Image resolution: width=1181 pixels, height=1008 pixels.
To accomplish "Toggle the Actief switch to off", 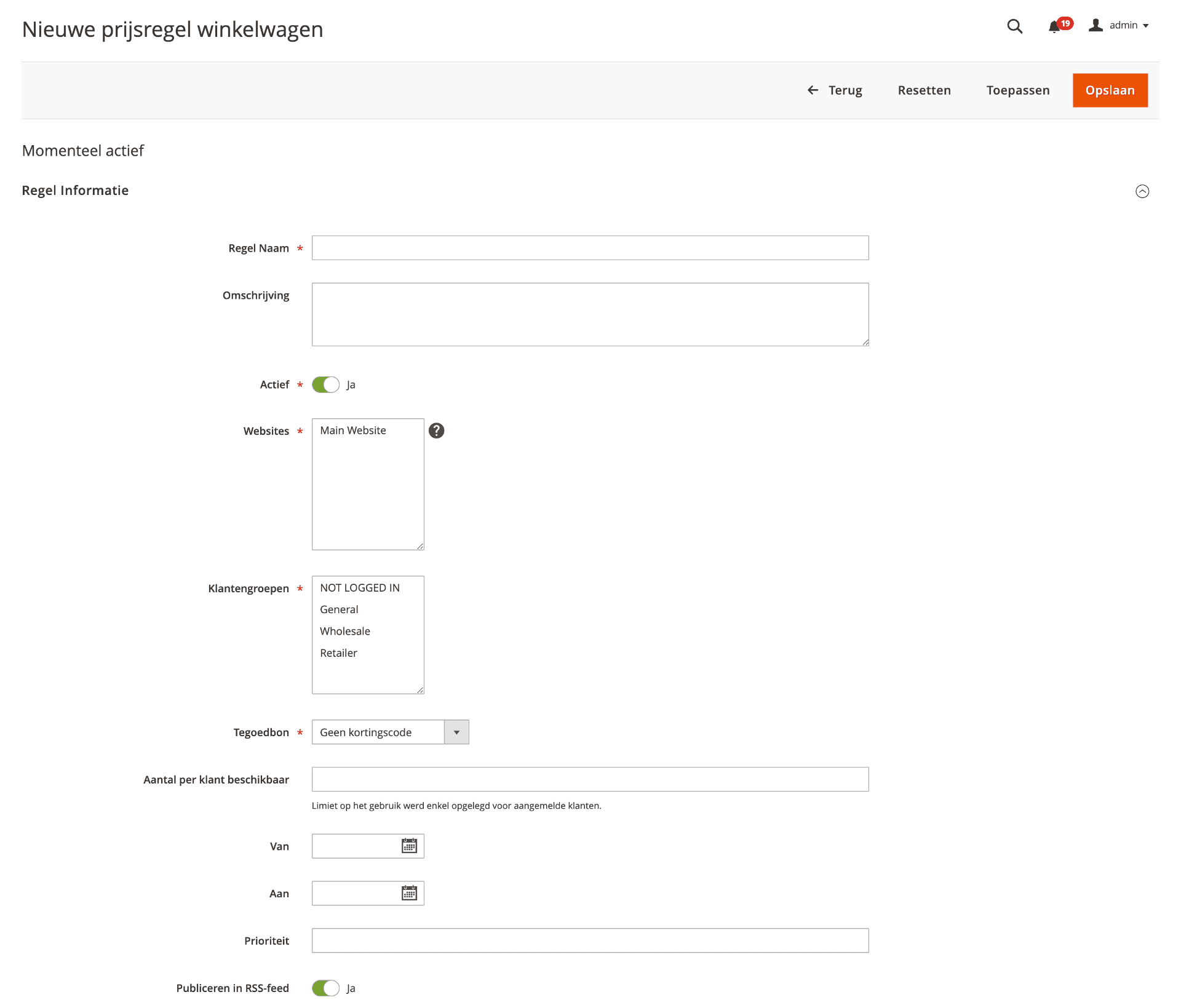I will click(326, 384).
